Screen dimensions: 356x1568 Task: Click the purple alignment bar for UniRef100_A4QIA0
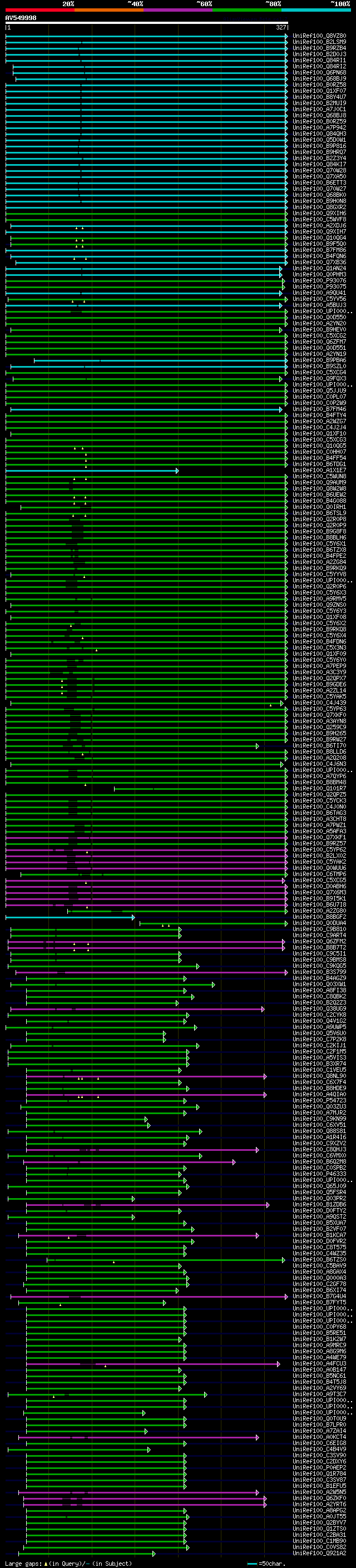[147, 1094]
